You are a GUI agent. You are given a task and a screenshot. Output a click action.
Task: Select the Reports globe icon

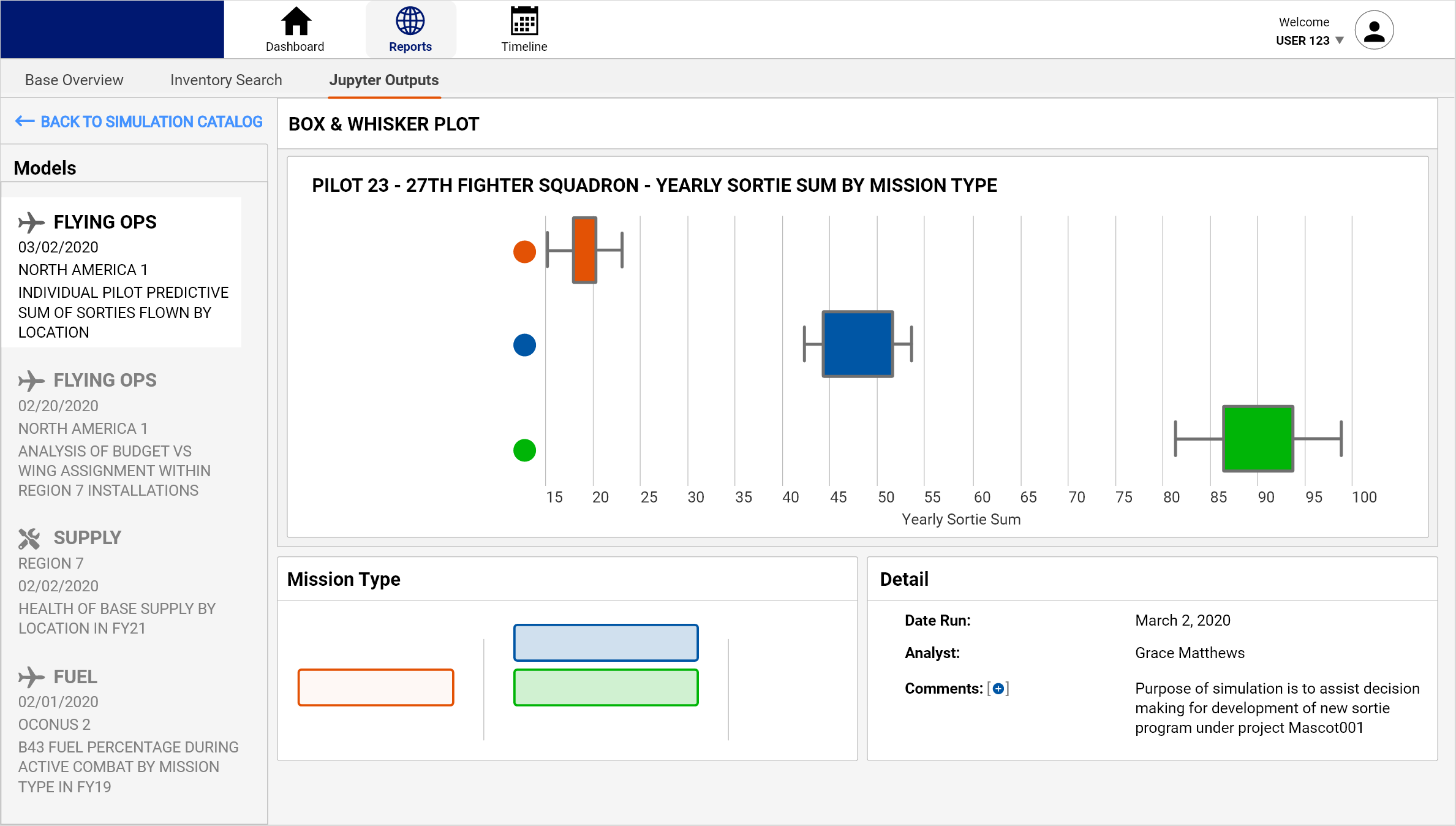click(410, 20)
